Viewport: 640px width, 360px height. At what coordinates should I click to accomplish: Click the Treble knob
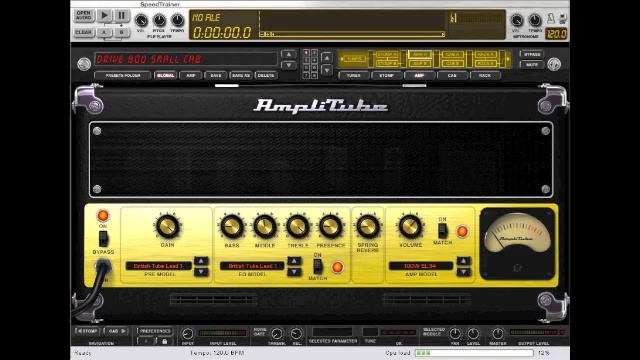click(x=298, y=227)
